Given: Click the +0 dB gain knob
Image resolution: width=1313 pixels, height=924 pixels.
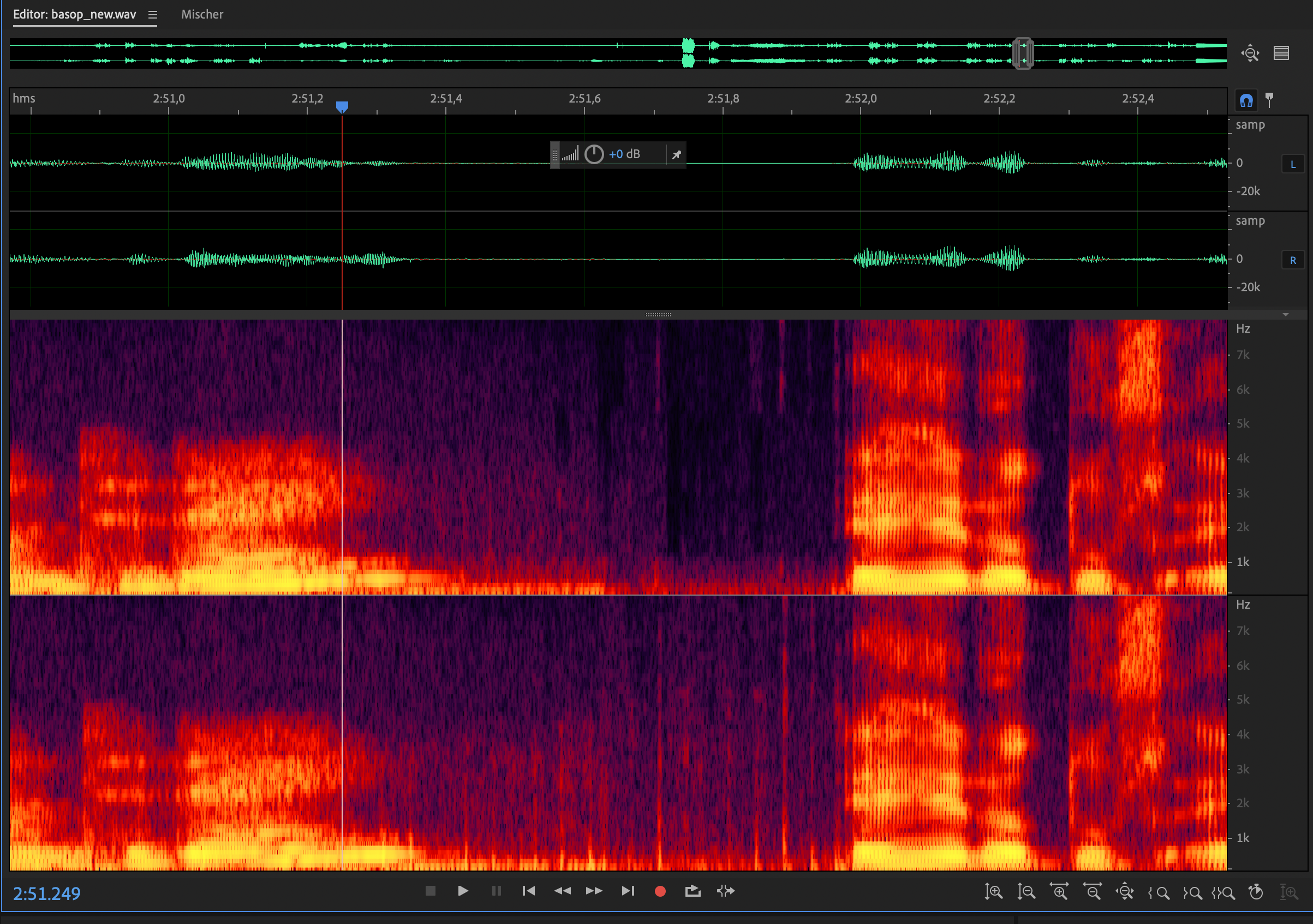Looking at the screenshot, I should (594, 154).
